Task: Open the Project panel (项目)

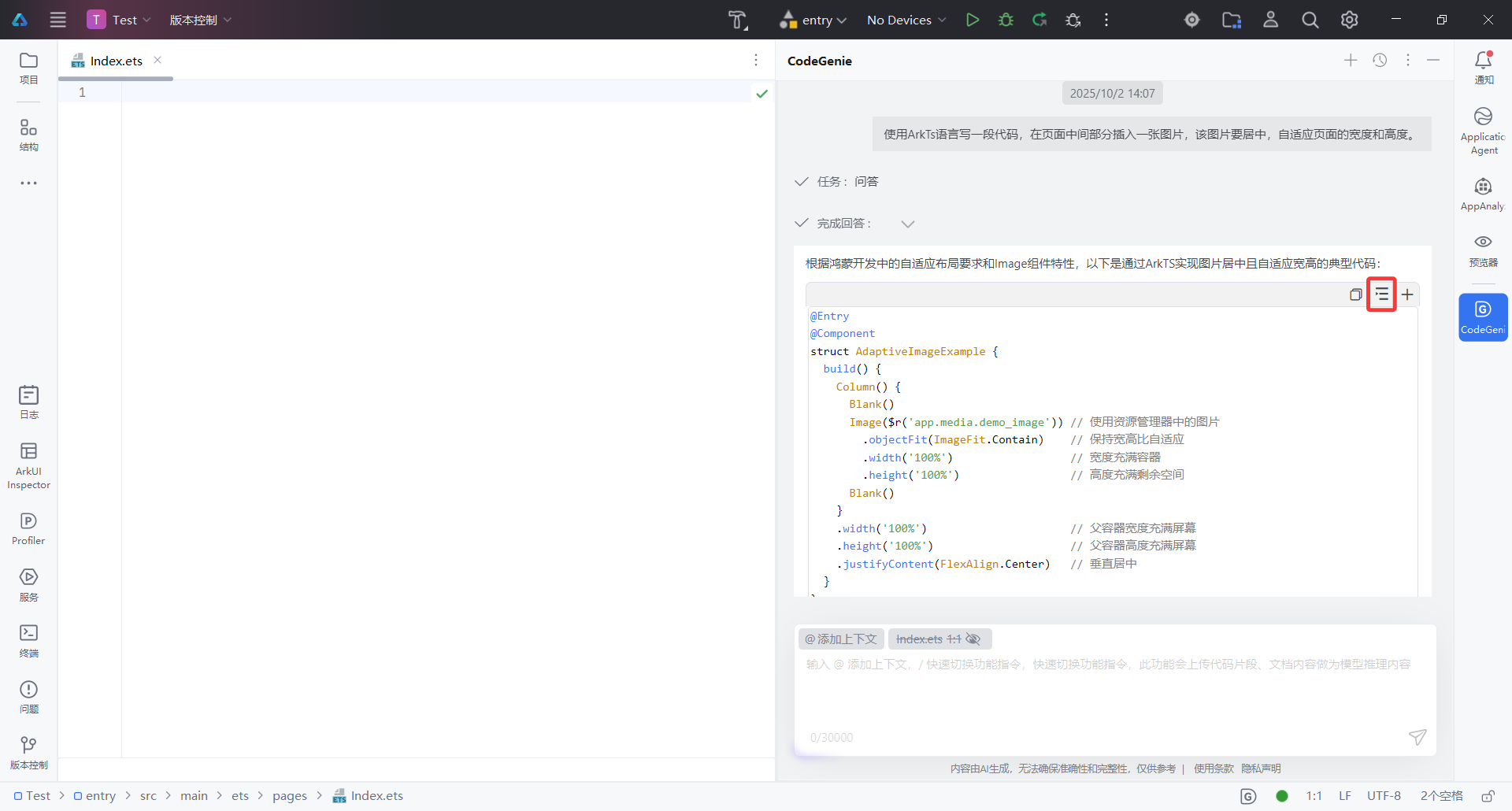Action: point(29,69)
